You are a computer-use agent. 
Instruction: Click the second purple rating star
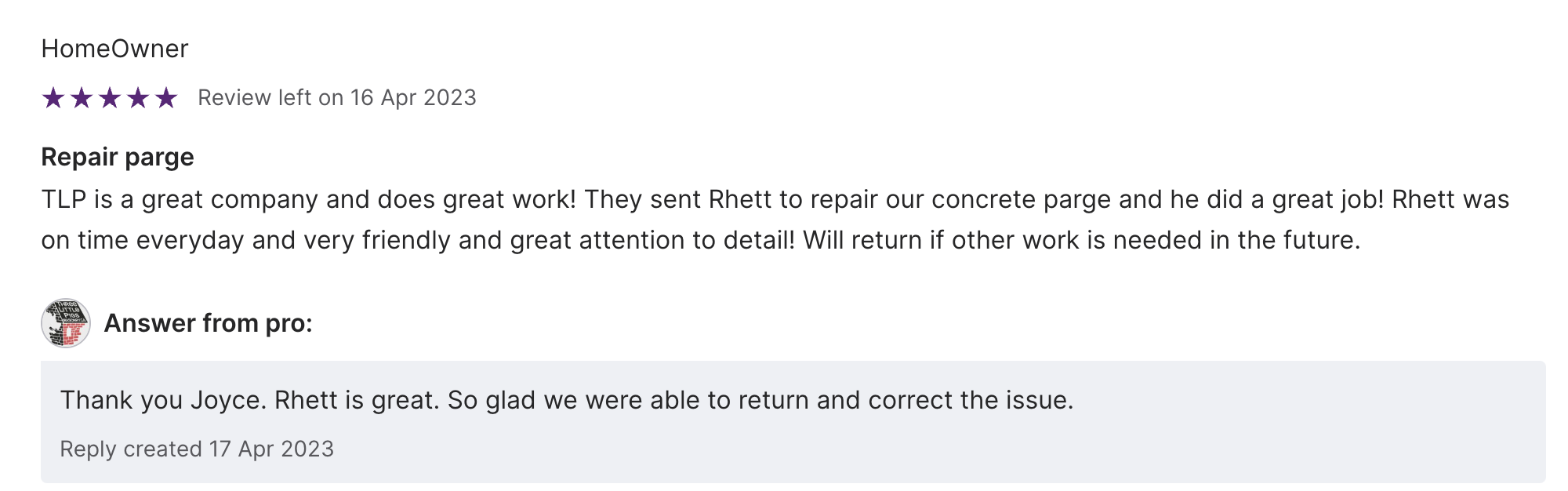[82, 98]
